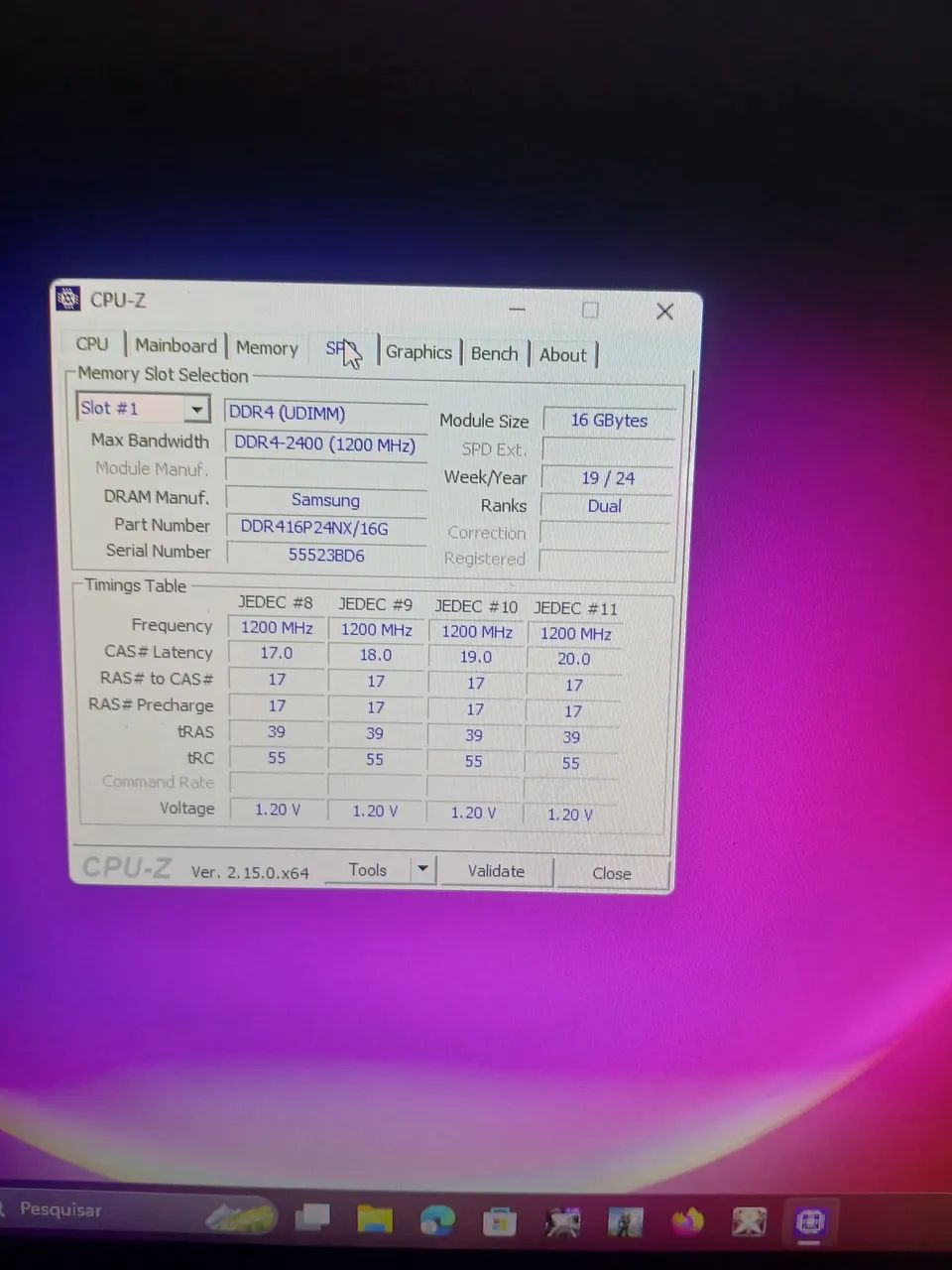Click the Tools button

coord(368,869)
